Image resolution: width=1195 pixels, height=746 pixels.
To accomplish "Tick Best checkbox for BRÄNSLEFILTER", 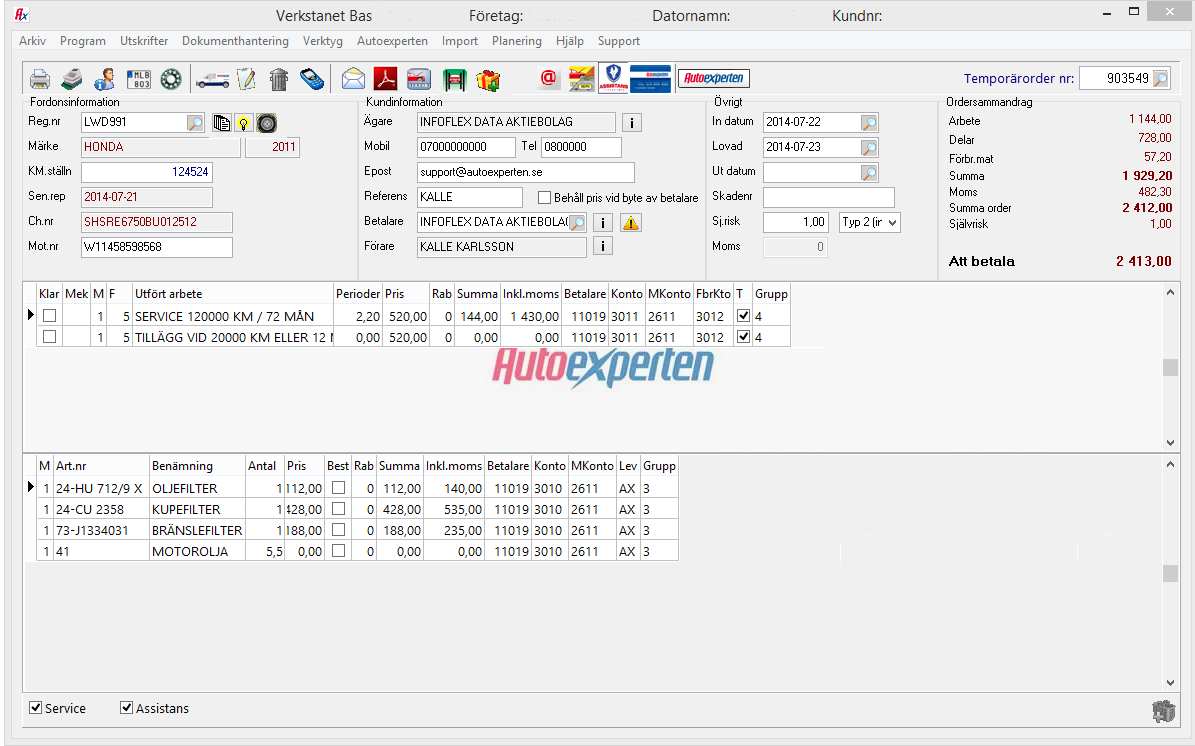I will click(338, 530).
